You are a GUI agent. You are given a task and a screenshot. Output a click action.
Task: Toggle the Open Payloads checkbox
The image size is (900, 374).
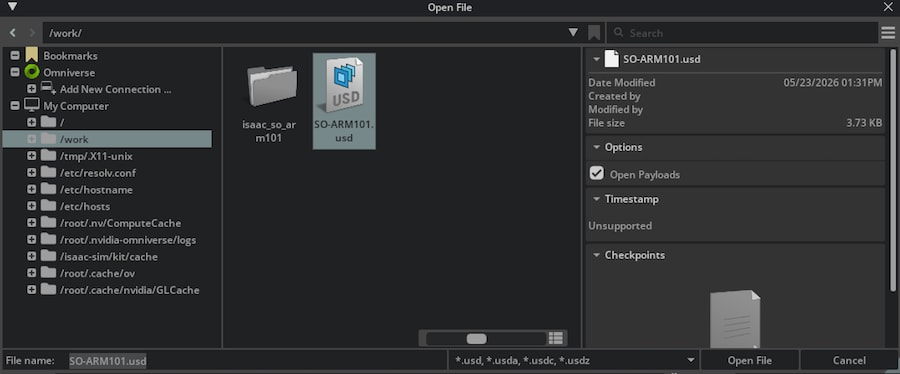pos(597,173)
